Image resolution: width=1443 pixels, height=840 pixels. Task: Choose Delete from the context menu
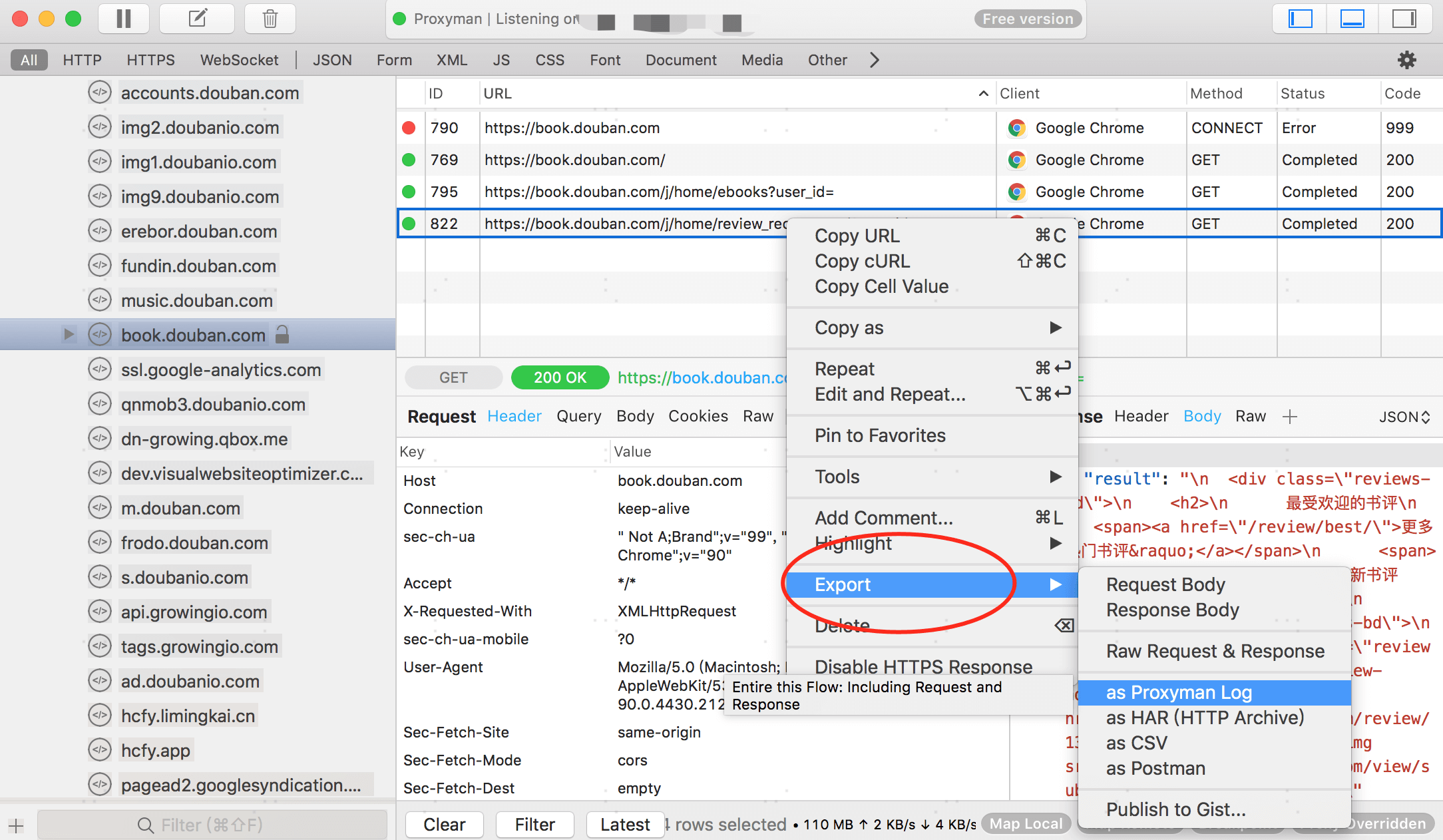pos(932,626)
